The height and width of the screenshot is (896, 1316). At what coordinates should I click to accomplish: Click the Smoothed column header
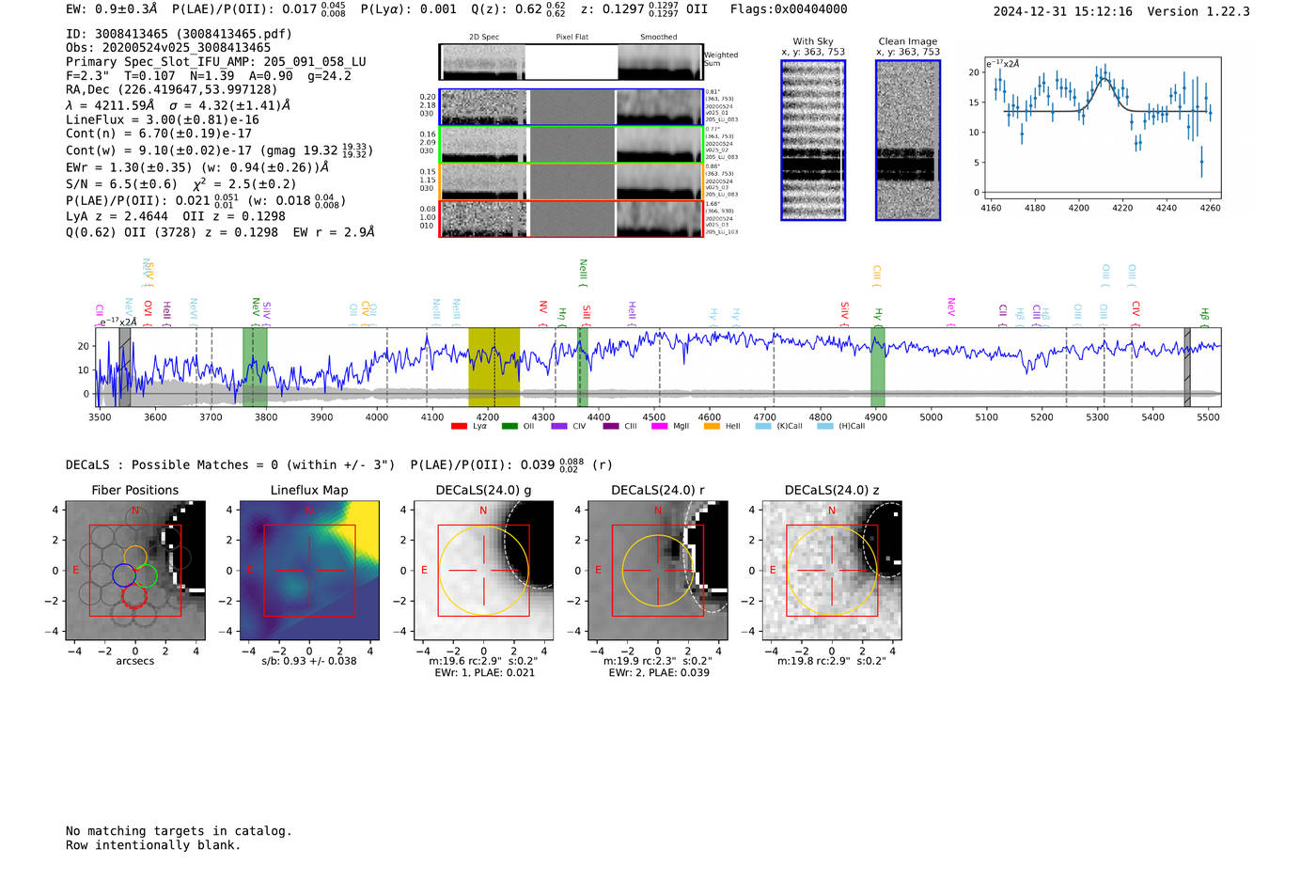(659, 38)
